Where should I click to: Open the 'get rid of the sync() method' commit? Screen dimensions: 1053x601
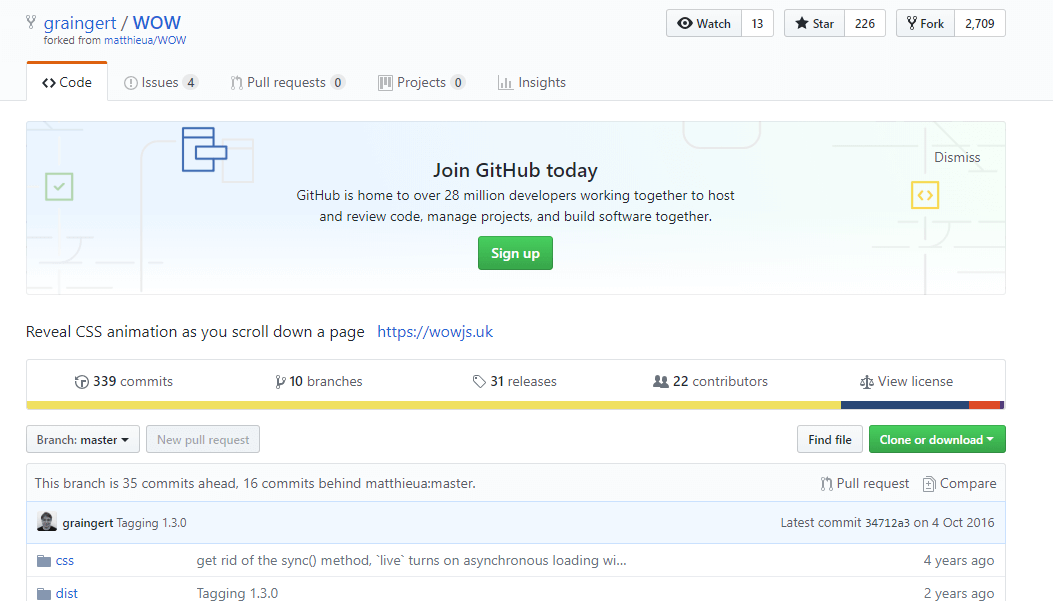[x=411, y=561]
